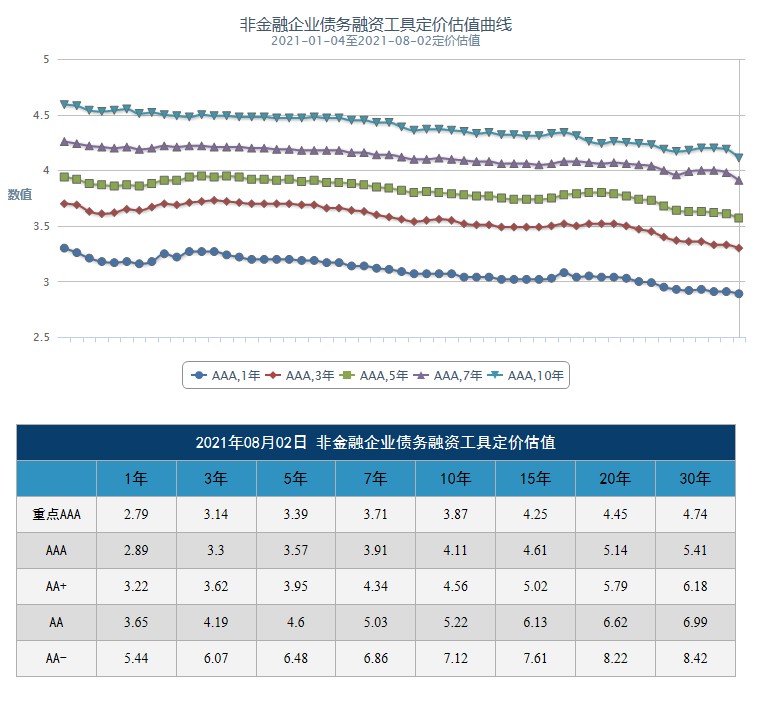759x703 pixels.
Task: Click the AA+ row label
Action: point(56,587)
